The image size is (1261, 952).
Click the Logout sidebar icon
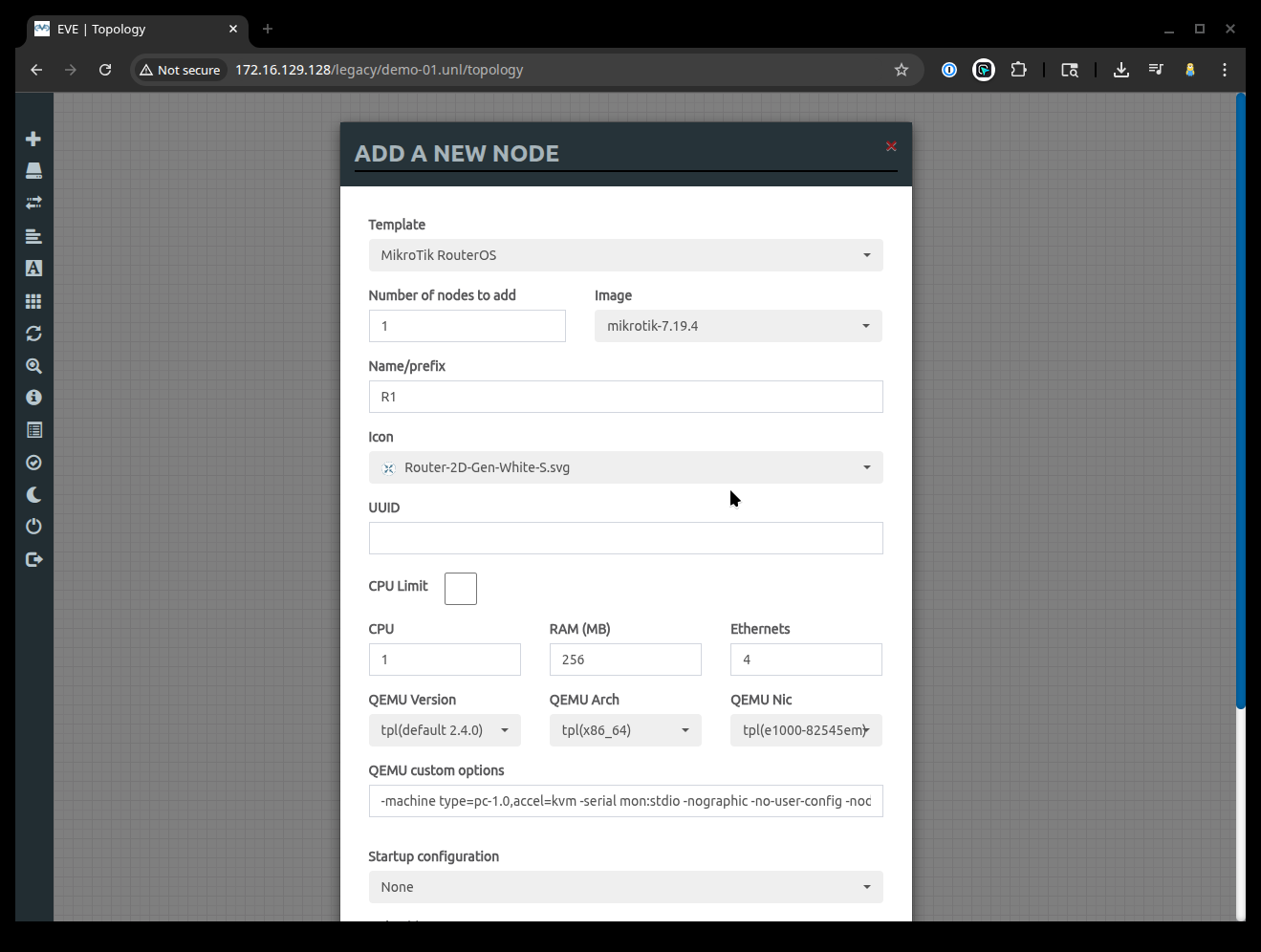pyautogui.click(x=33, y=559)
